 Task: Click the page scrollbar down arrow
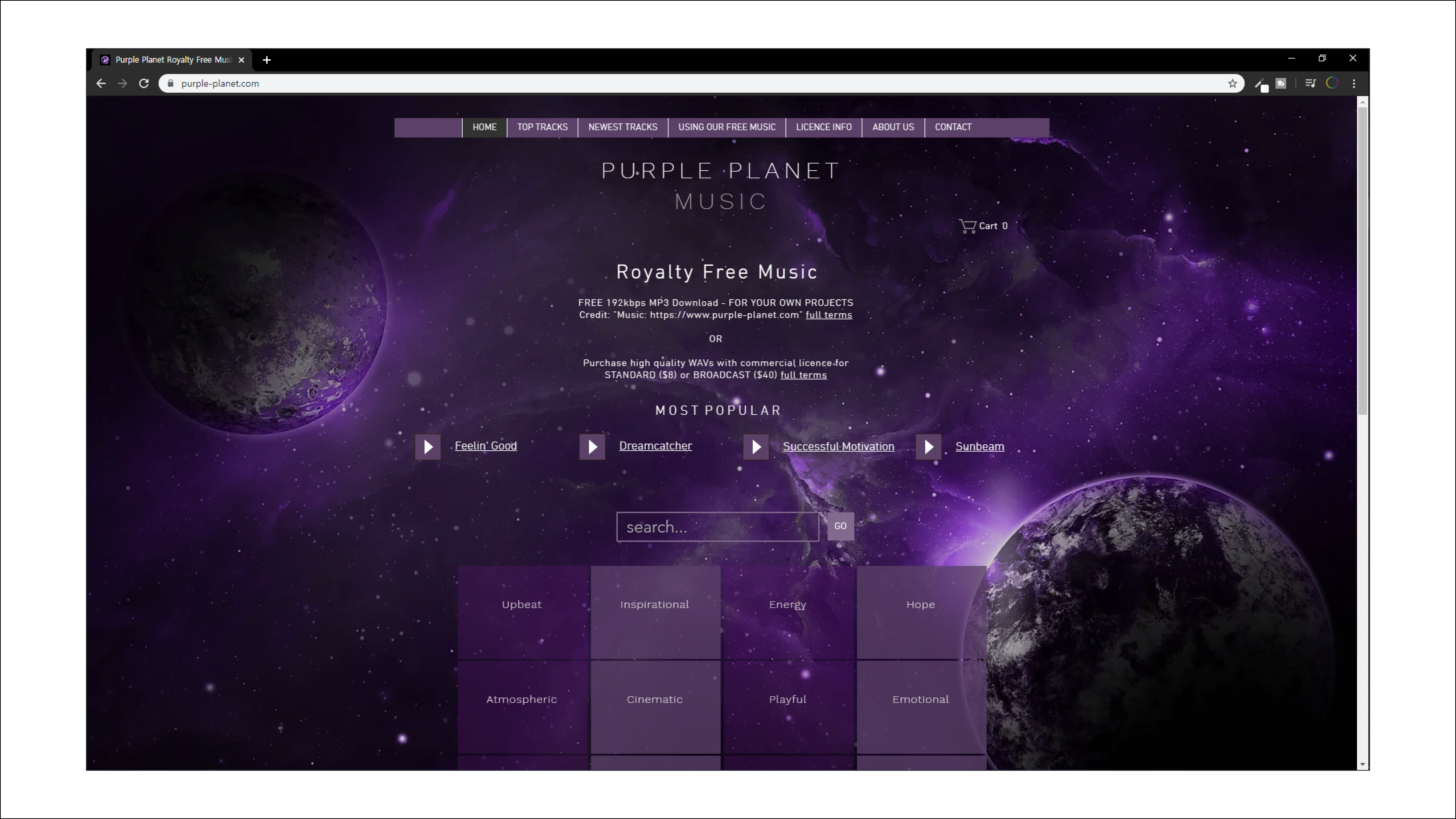(1363, 765)
